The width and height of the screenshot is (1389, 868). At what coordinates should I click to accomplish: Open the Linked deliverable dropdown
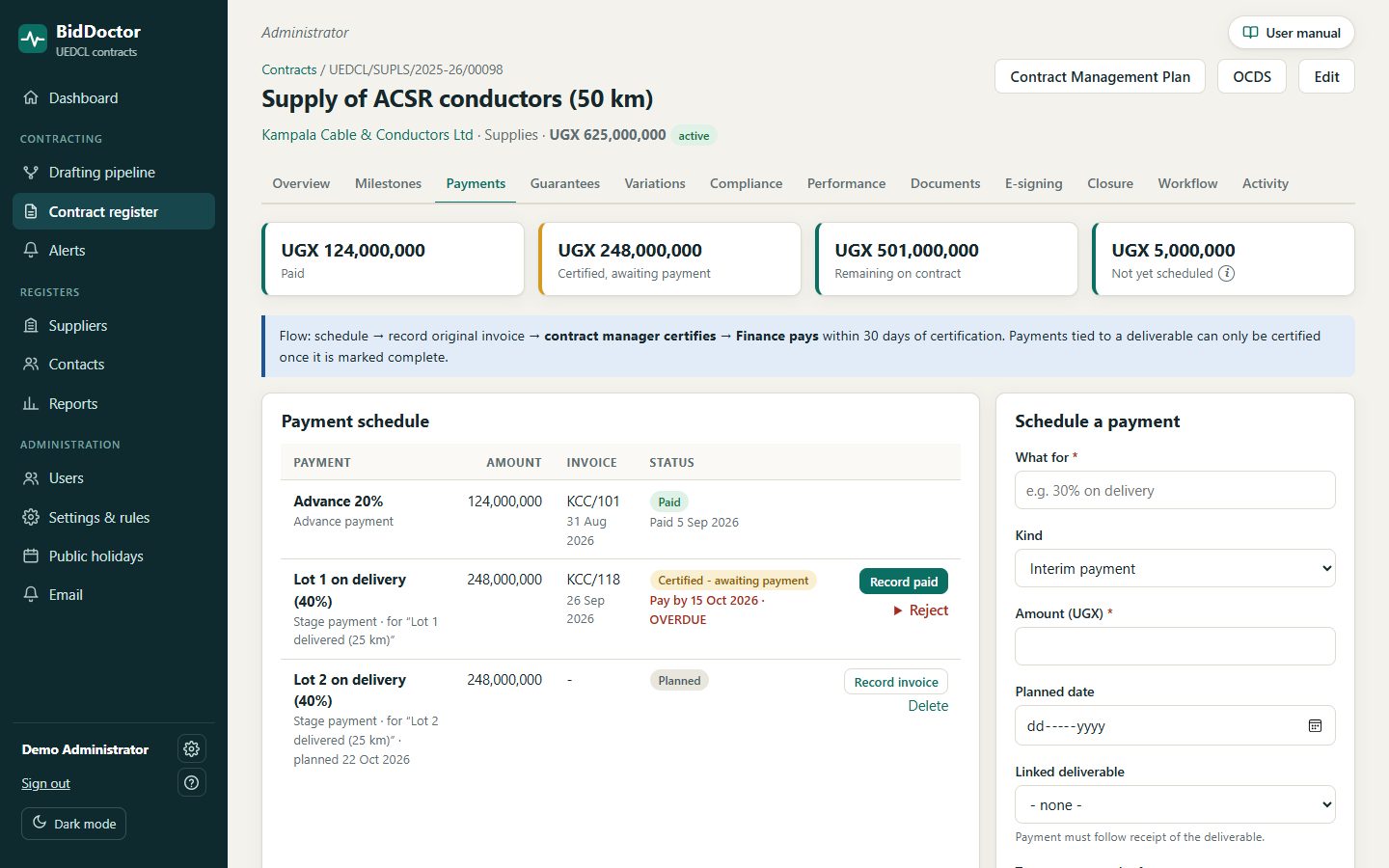(1175, 804)
